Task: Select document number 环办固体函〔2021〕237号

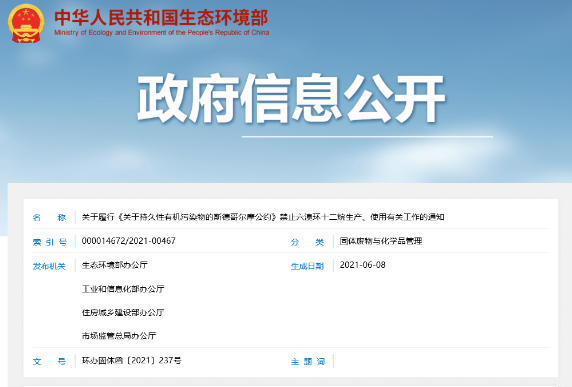Action: click(x=132, y=360)
